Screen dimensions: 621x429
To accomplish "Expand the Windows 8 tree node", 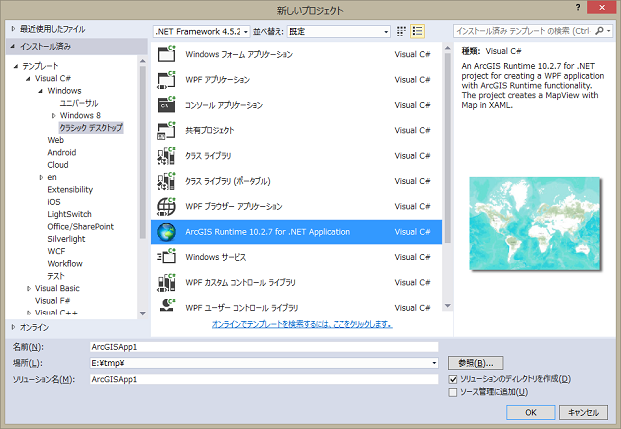I will [x=53, y=115].
